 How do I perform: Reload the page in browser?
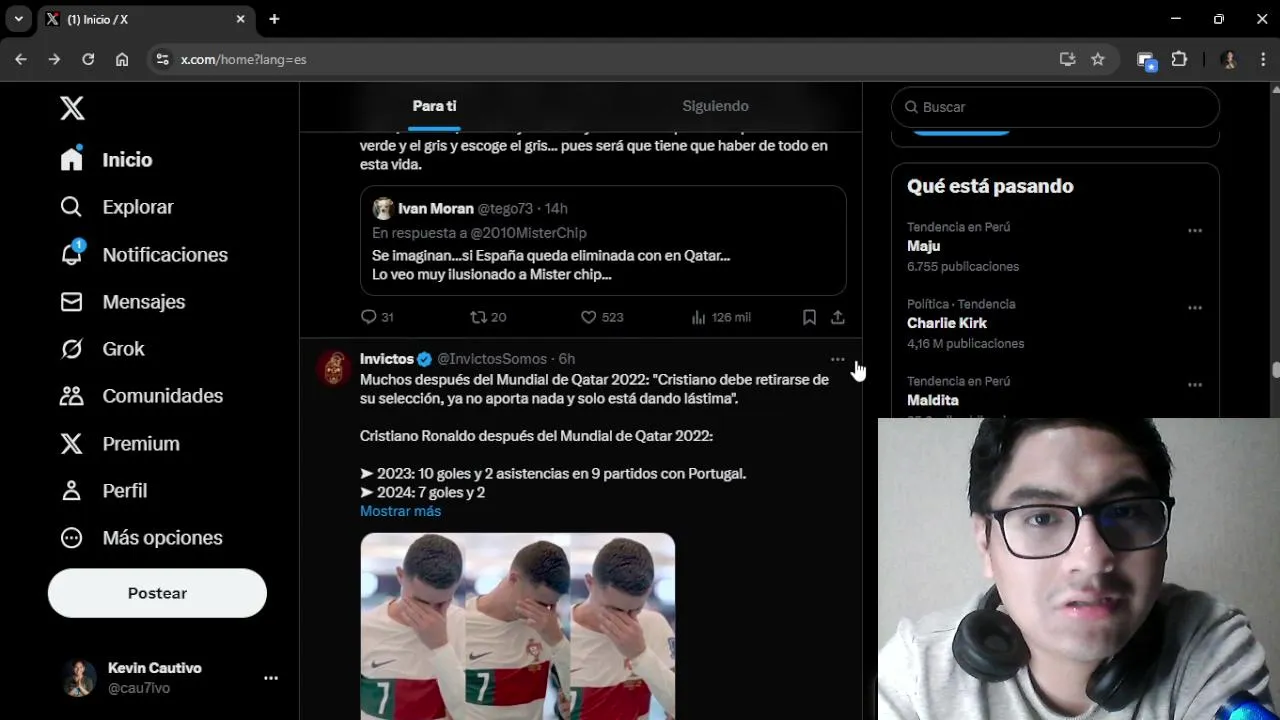[x=88, y=59]
